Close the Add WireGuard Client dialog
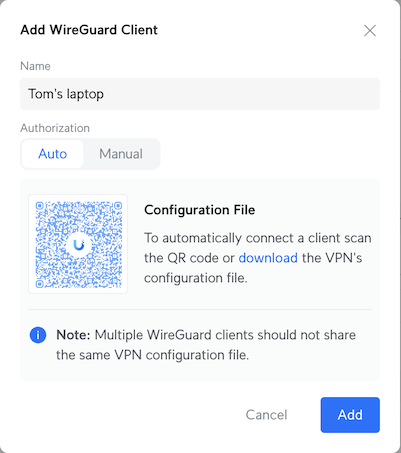The image size is (401, 453). (370, 31)
